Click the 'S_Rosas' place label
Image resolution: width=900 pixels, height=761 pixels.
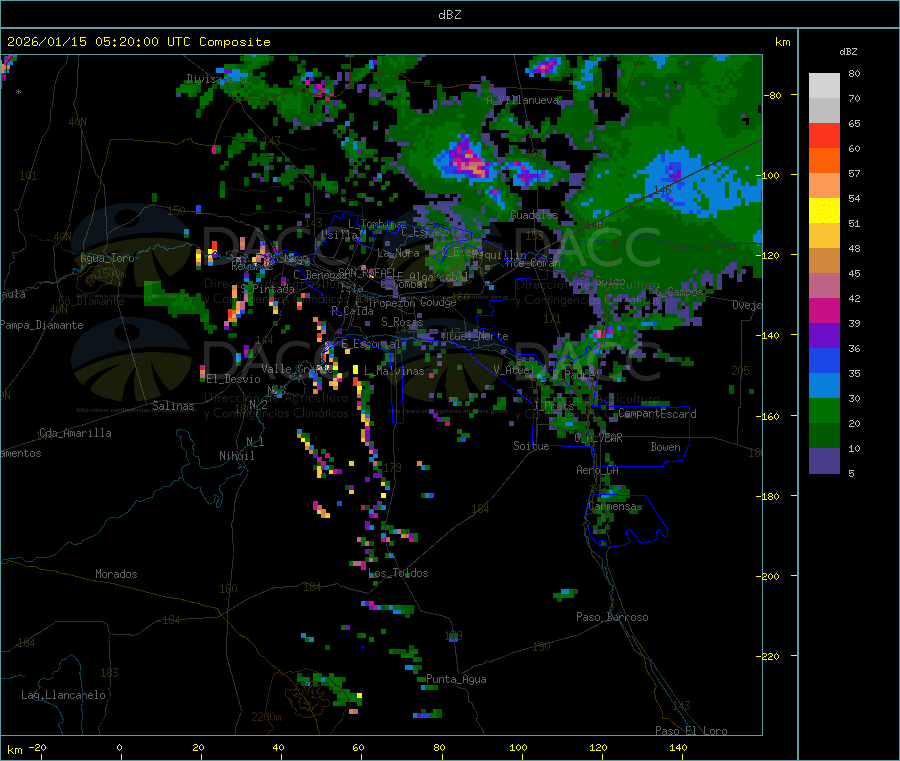point(402,322)
